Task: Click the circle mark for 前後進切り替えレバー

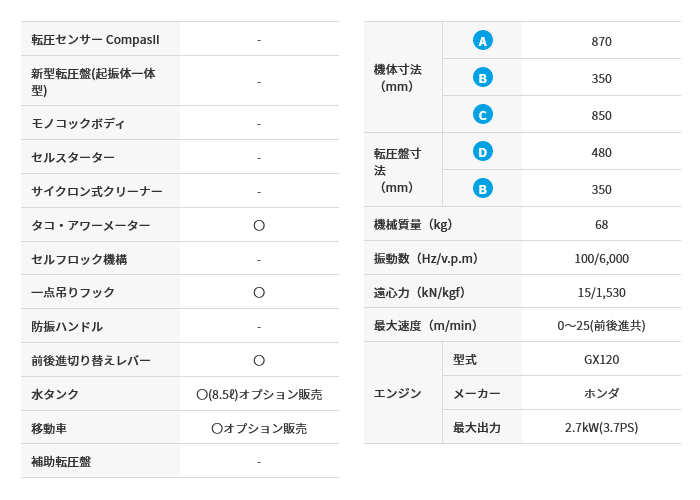Action: pyautogui.click(x=259, y=360)
